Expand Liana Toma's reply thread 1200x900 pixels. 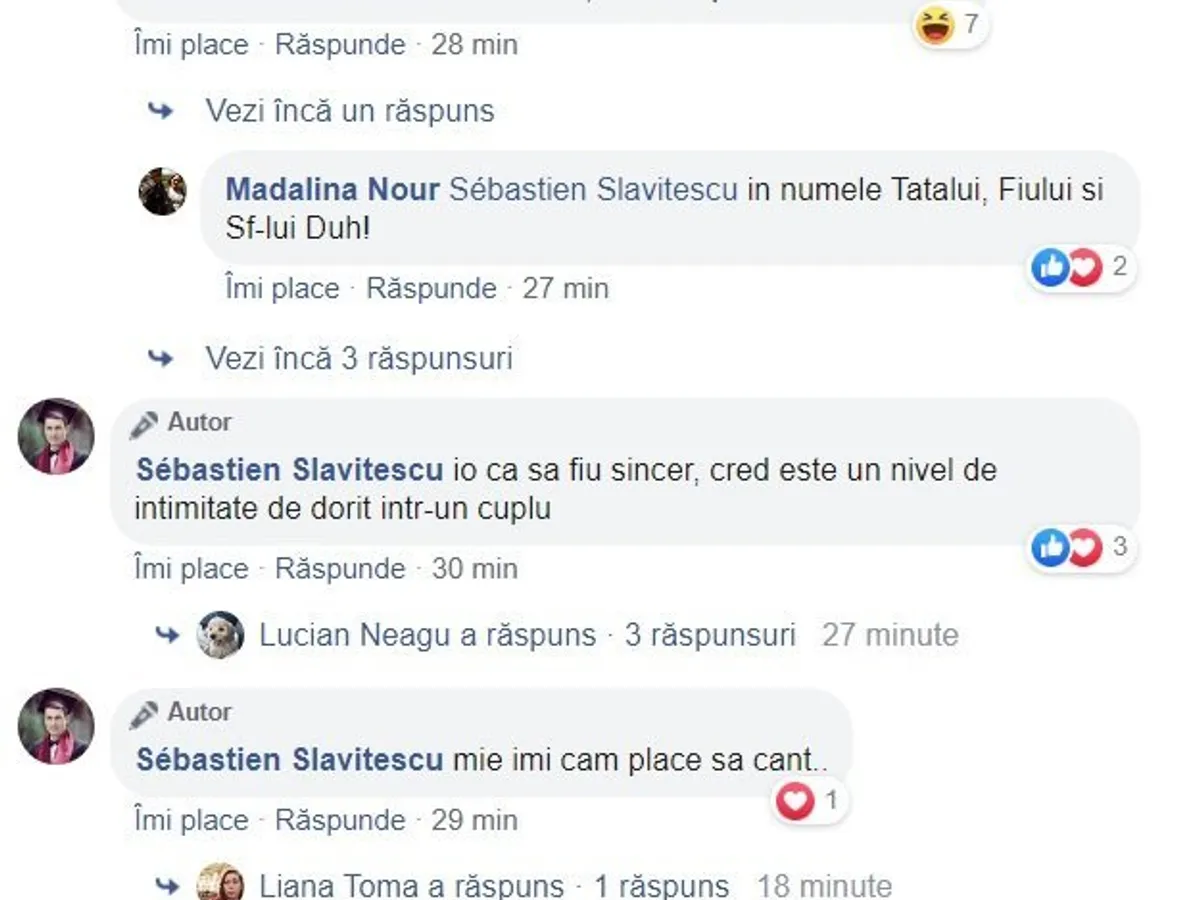(x=493, y=885)
